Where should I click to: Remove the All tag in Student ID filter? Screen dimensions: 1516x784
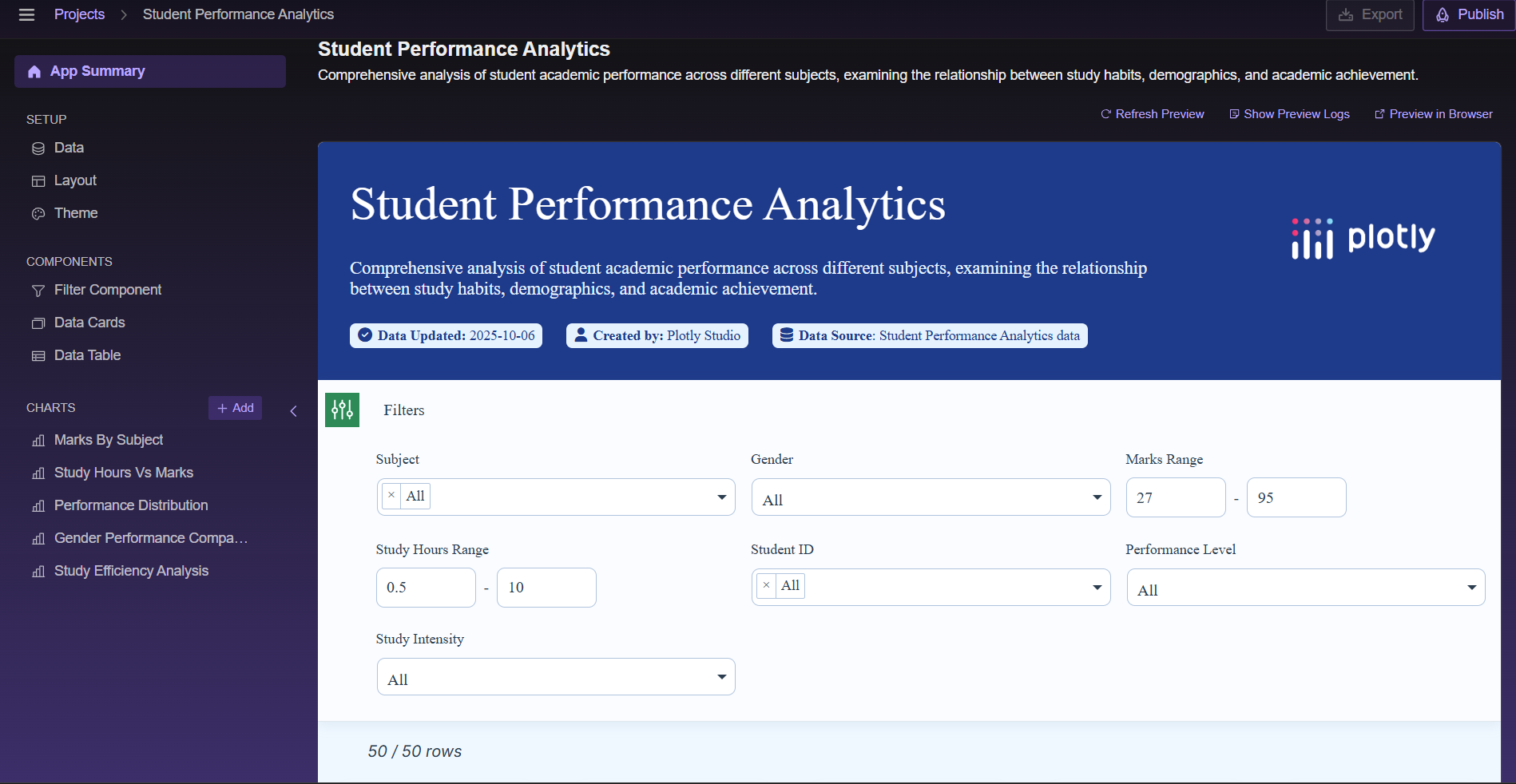[x=766, y=585]
